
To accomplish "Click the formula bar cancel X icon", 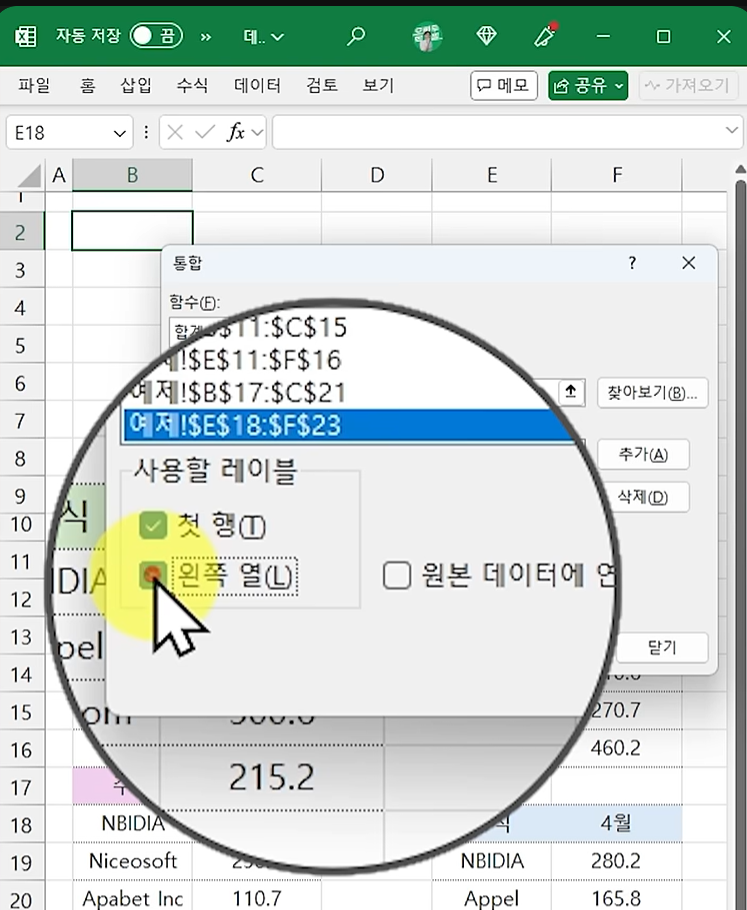I will coord(175,133).
